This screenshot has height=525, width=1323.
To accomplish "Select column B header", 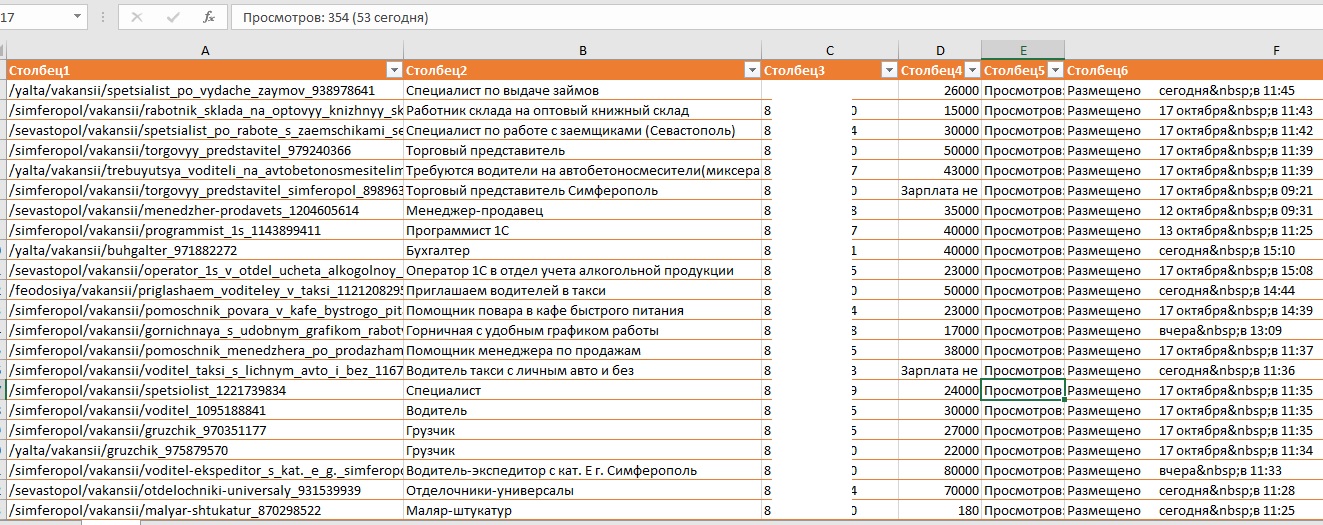I will [582, 50].
